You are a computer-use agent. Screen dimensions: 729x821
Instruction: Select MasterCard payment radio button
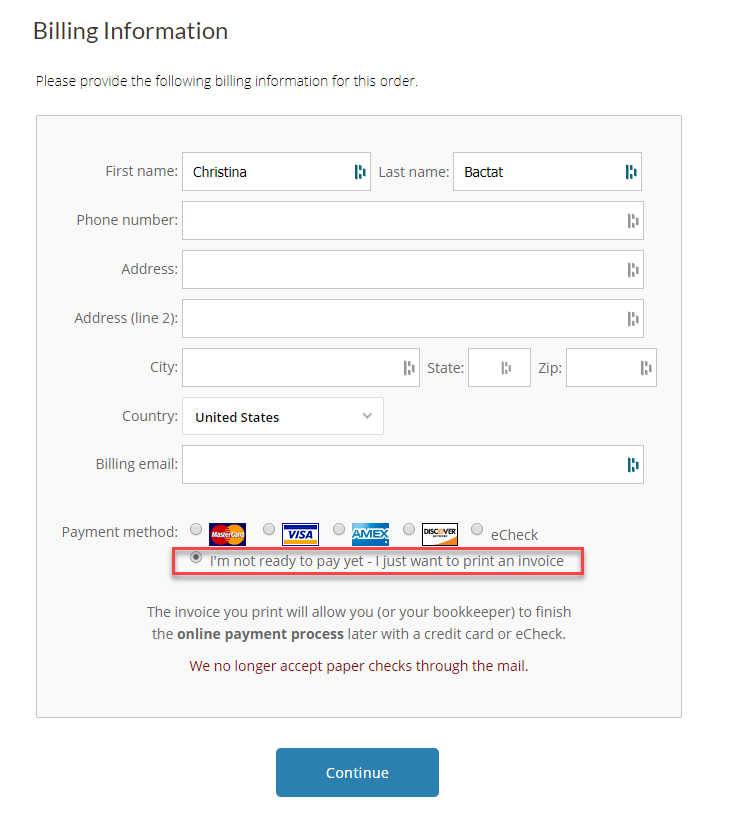[x=196, y=529]
